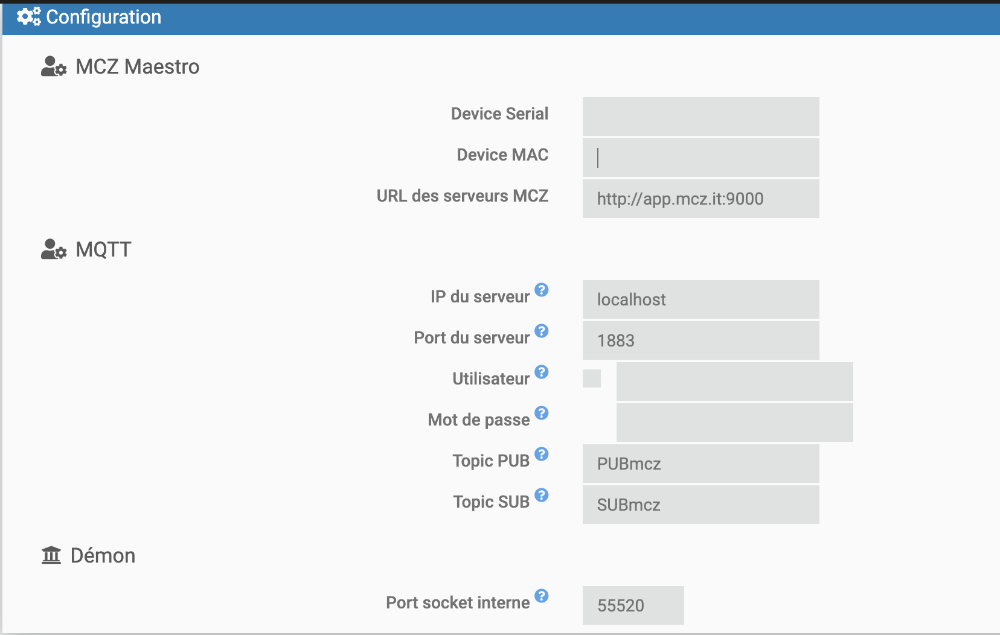The image size is (1000, 635).
Task: Show help for Port du serveur
Action: click(541, 331)
